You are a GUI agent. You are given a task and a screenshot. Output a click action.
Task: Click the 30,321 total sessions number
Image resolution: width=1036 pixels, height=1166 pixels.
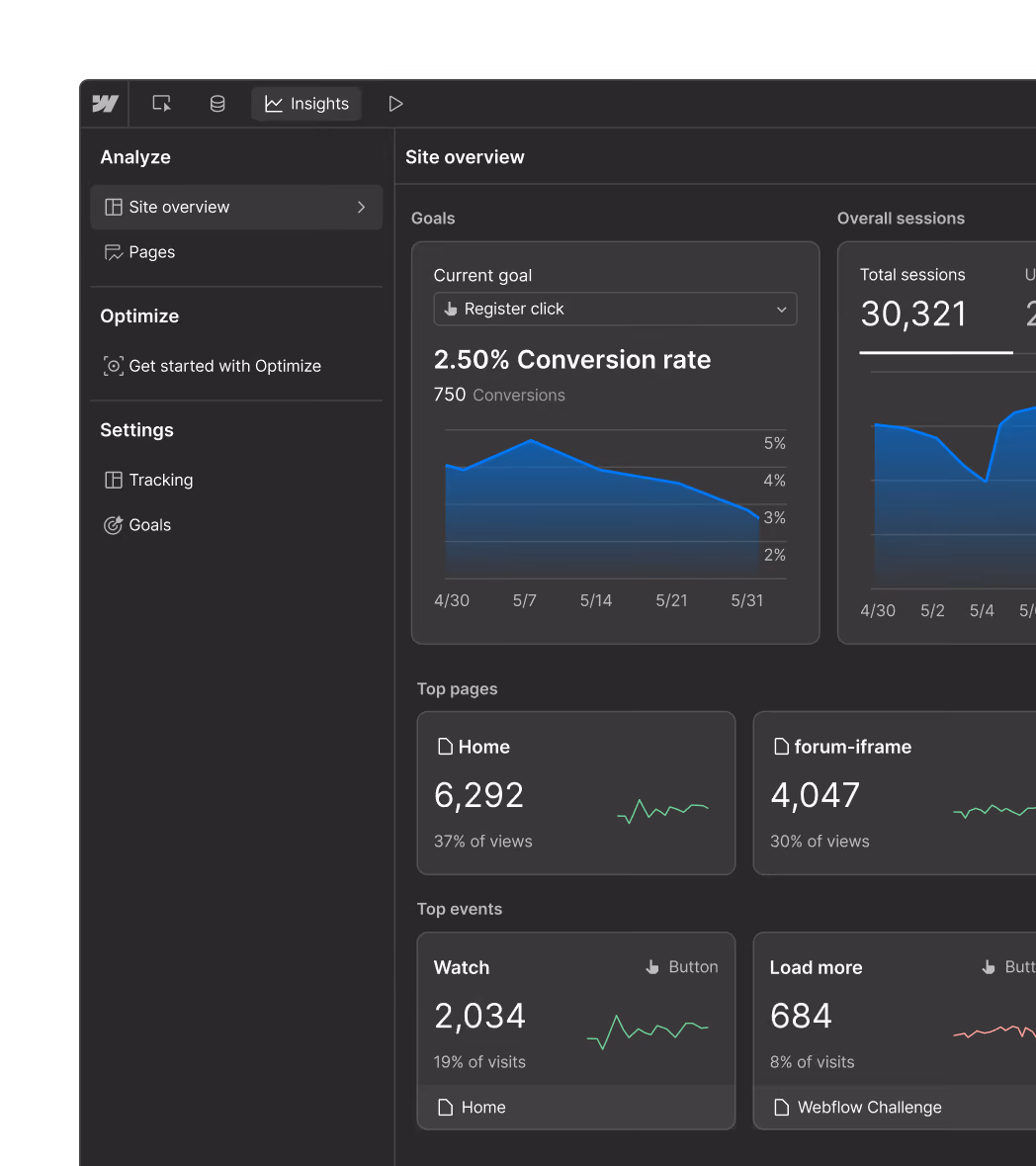913,314
